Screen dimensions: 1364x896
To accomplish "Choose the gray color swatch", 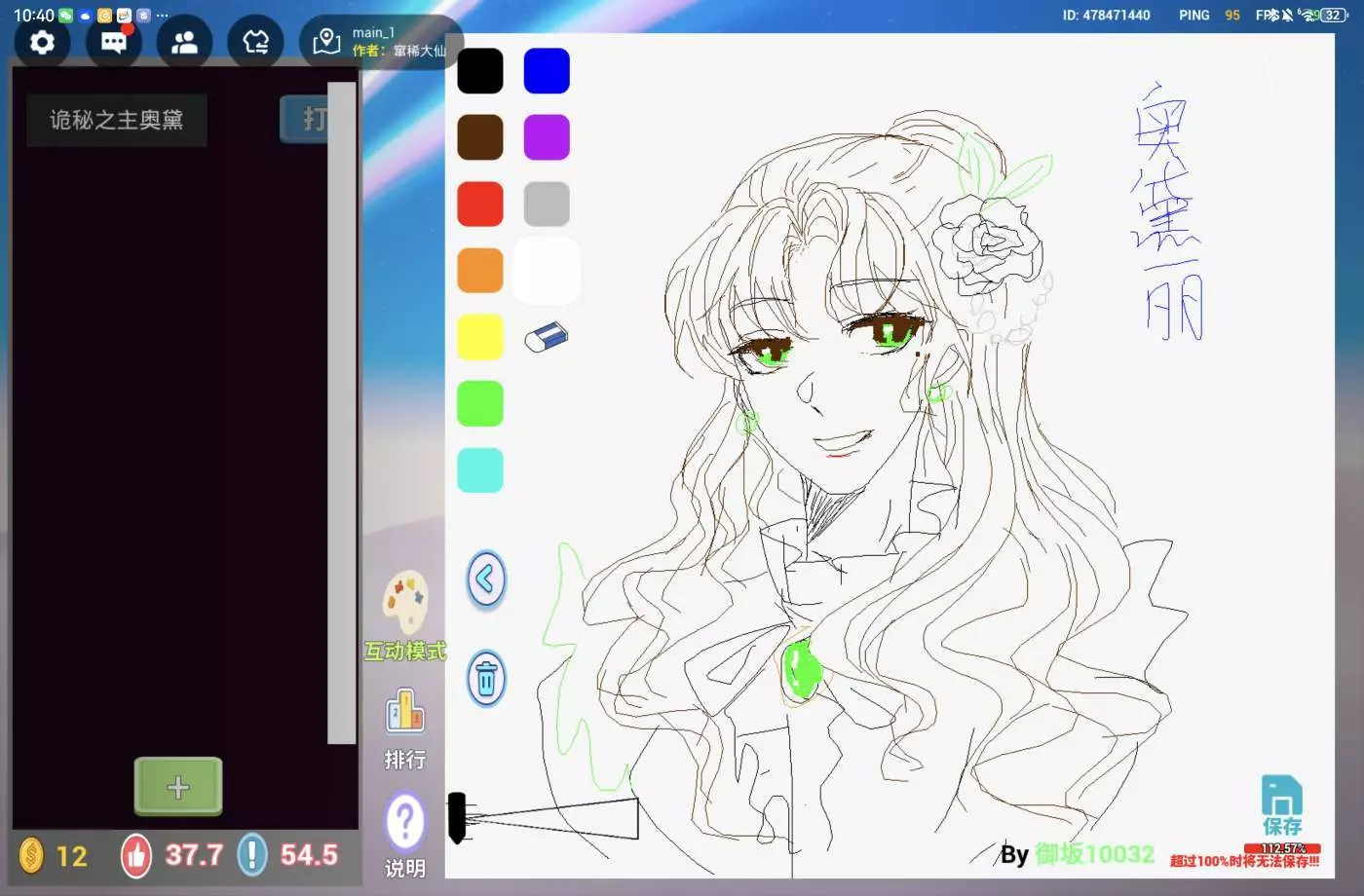I will [x=547, y=204].
